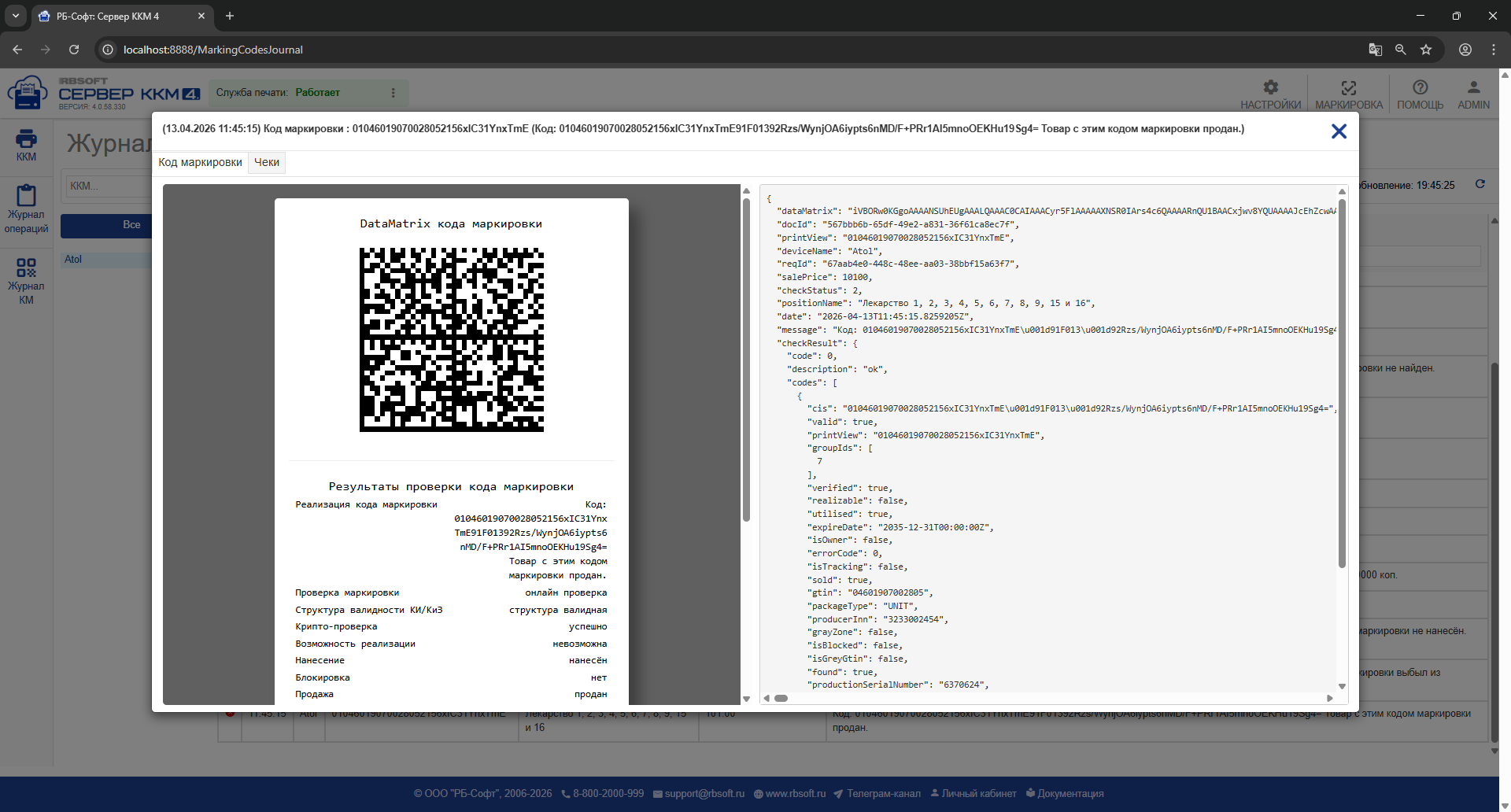Open browser zoom magnifier icon
Image resolution: width=1511 pixels, height=812 pixels.
coord(1401,50)
